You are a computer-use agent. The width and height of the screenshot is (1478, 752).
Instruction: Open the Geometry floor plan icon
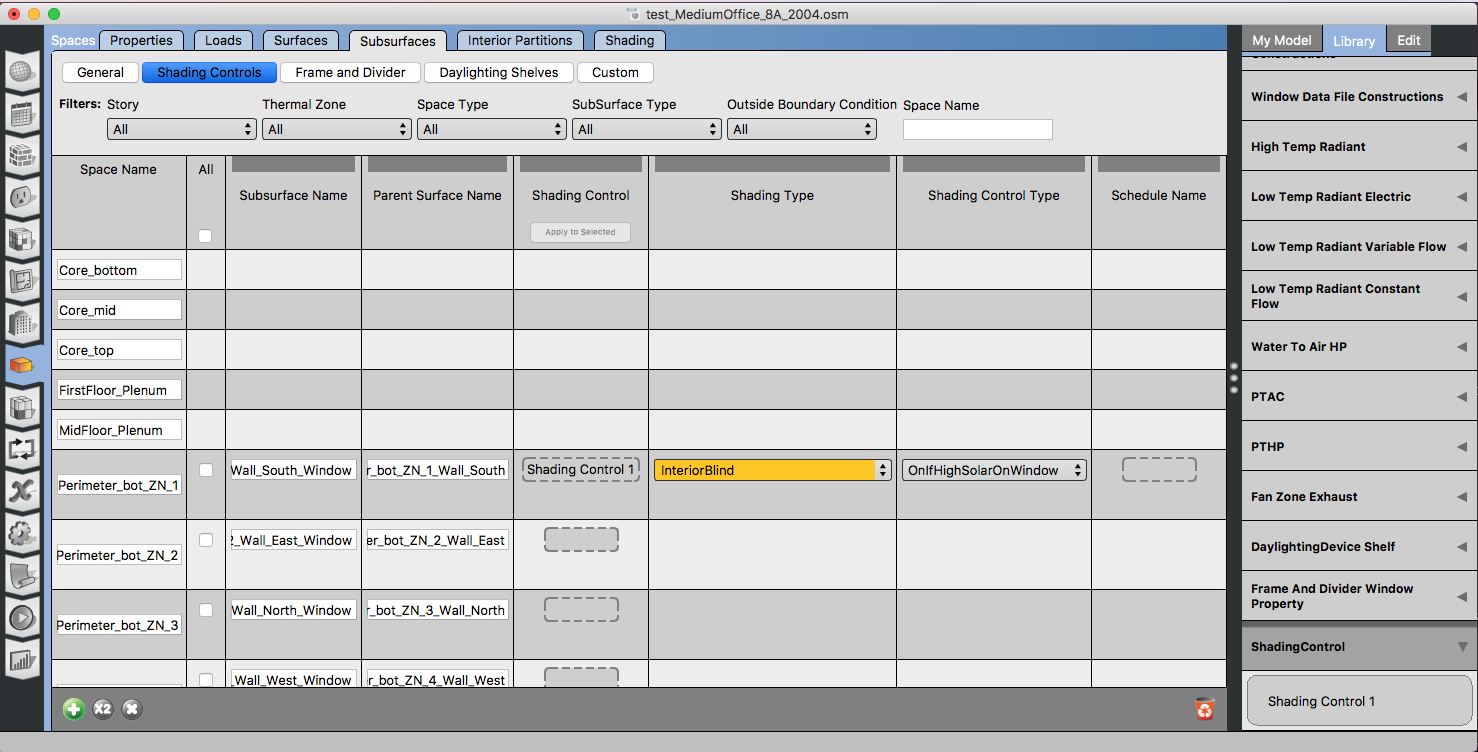[x=22, y=281]
